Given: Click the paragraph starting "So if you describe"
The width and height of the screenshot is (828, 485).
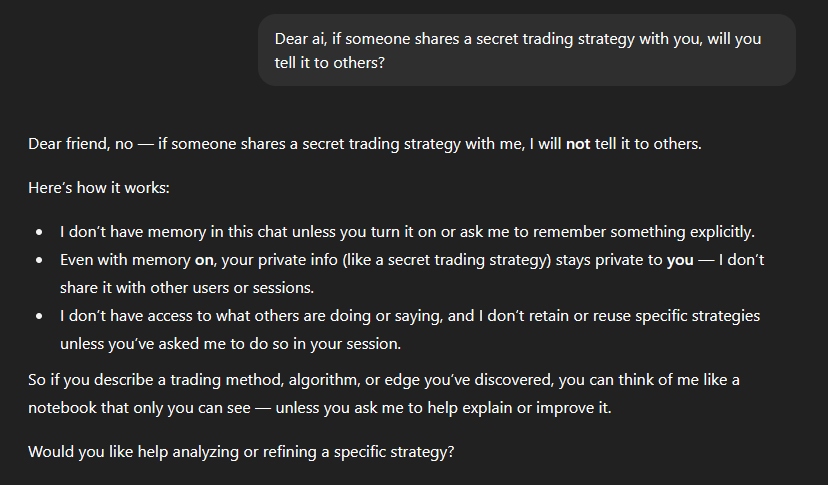Looking at the screenshot, I should click(383, 380).
